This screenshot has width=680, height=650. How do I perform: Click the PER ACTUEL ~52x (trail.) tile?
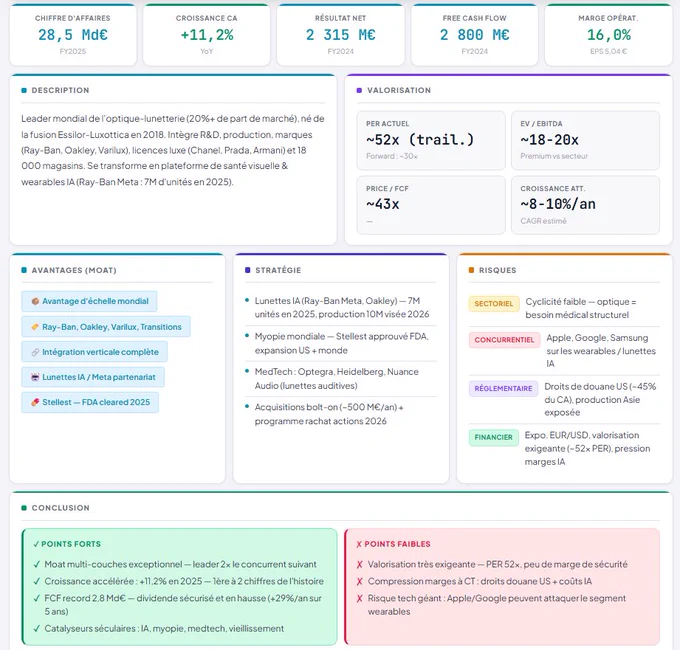[x=431, y=140]
